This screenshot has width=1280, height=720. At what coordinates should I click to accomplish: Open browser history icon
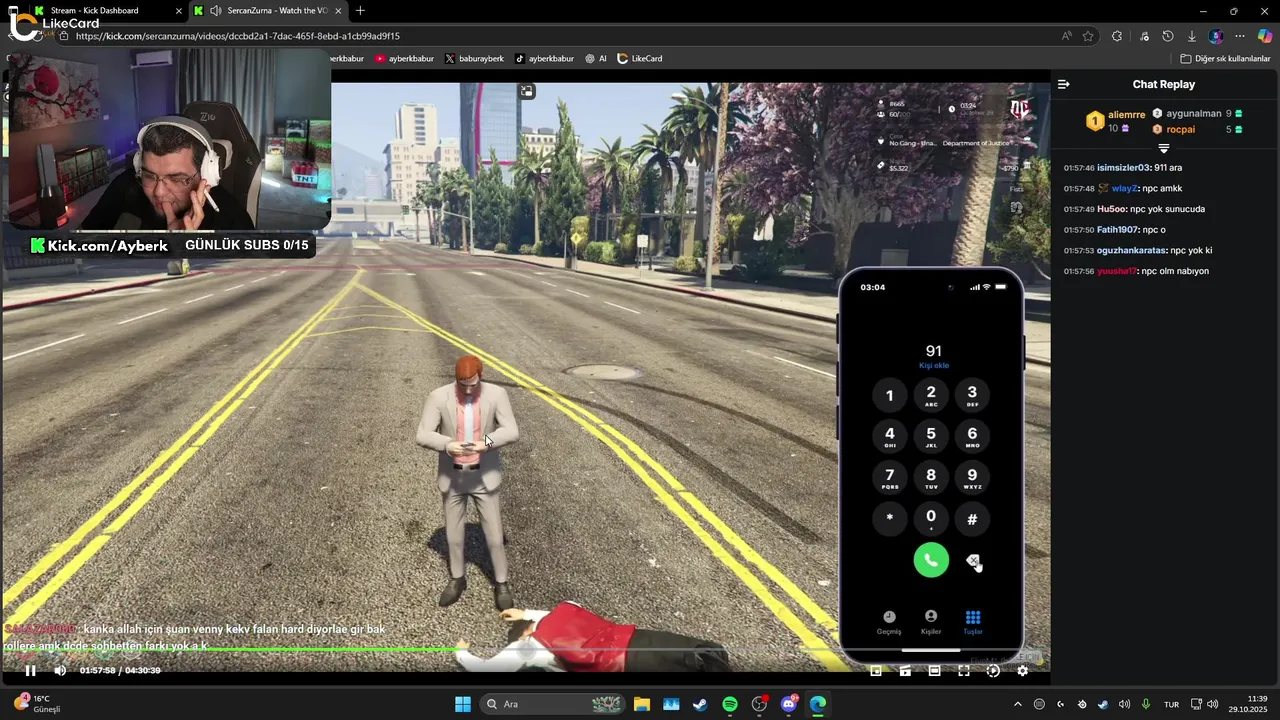click(x=1167, y=36)
